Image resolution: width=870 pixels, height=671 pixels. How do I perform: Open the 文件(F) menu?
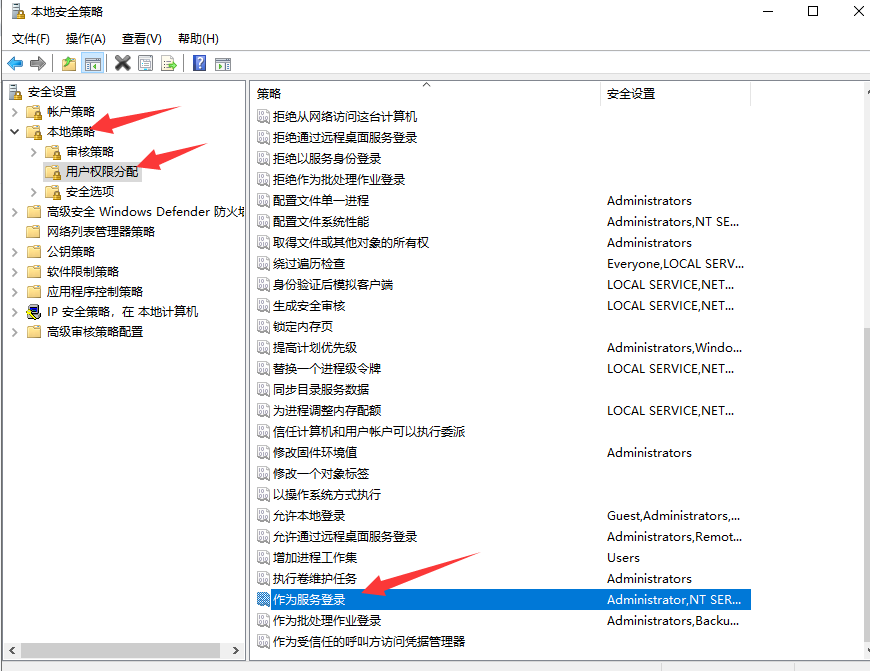coord(31,39)
